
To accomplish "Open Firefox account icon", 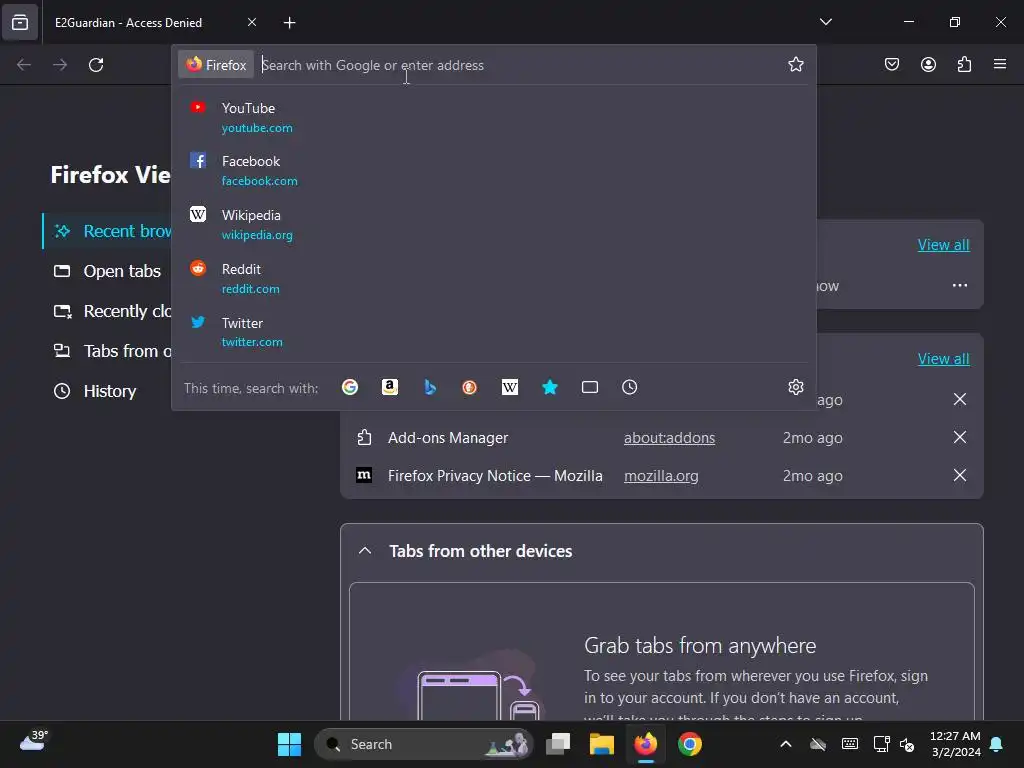I will click(x=928, y=65).
